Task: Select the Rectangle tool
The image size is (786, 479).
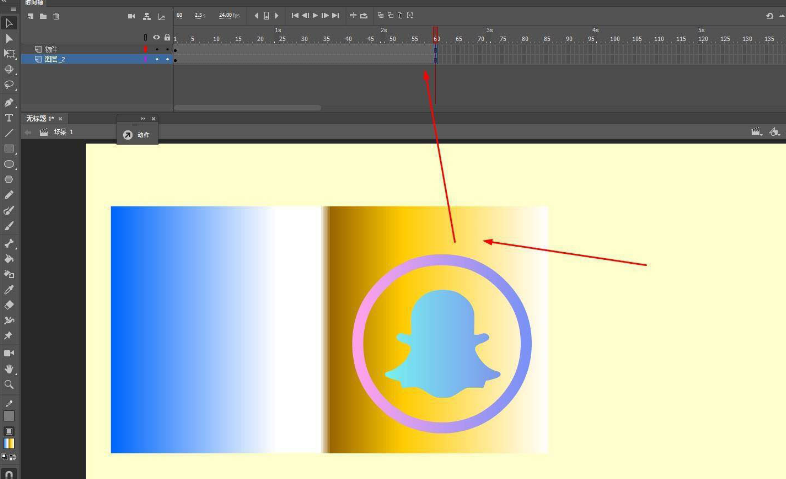Action: tap(9, 149)
